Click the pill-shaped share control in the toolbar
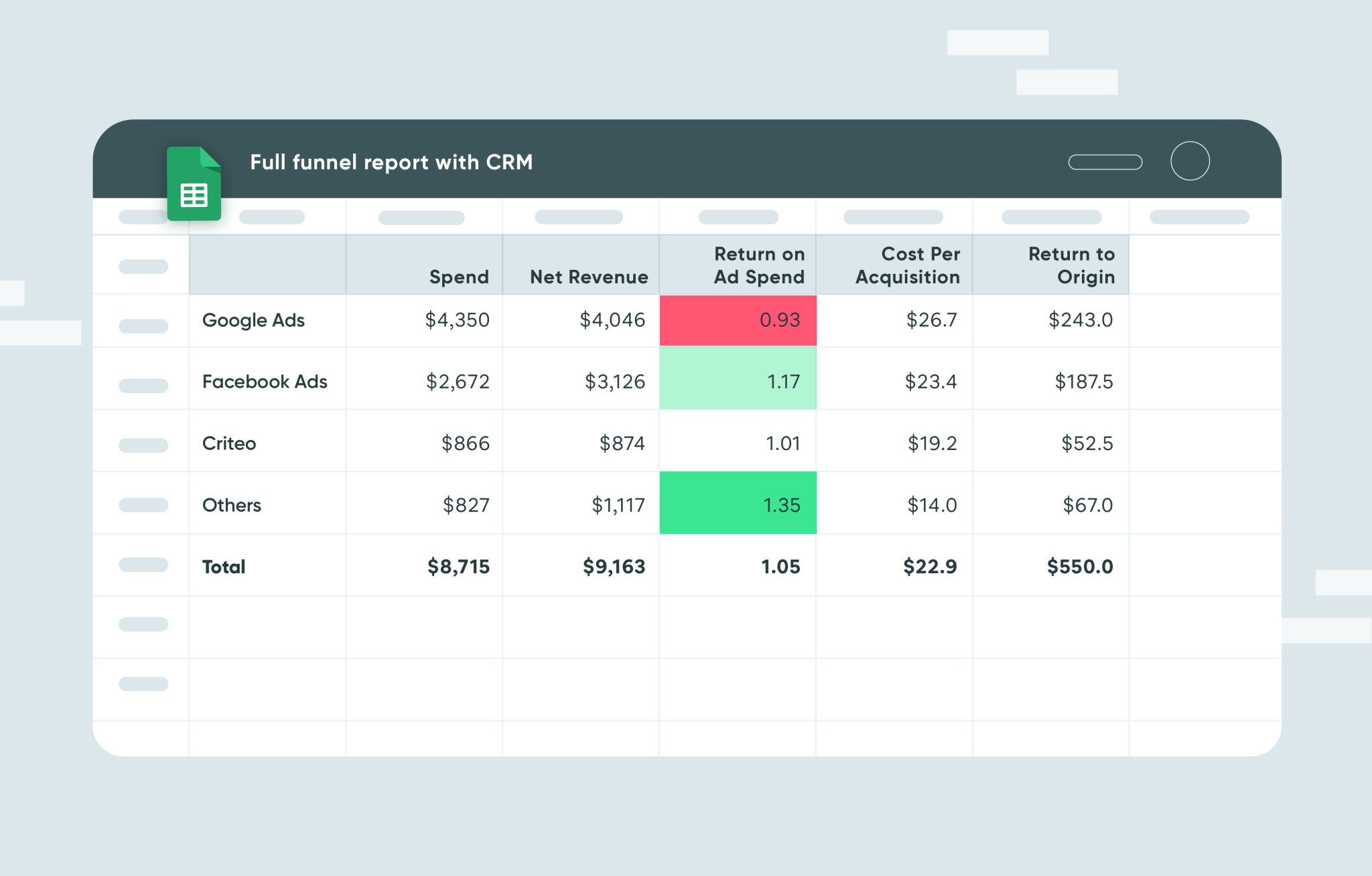 click(1105, 161)
